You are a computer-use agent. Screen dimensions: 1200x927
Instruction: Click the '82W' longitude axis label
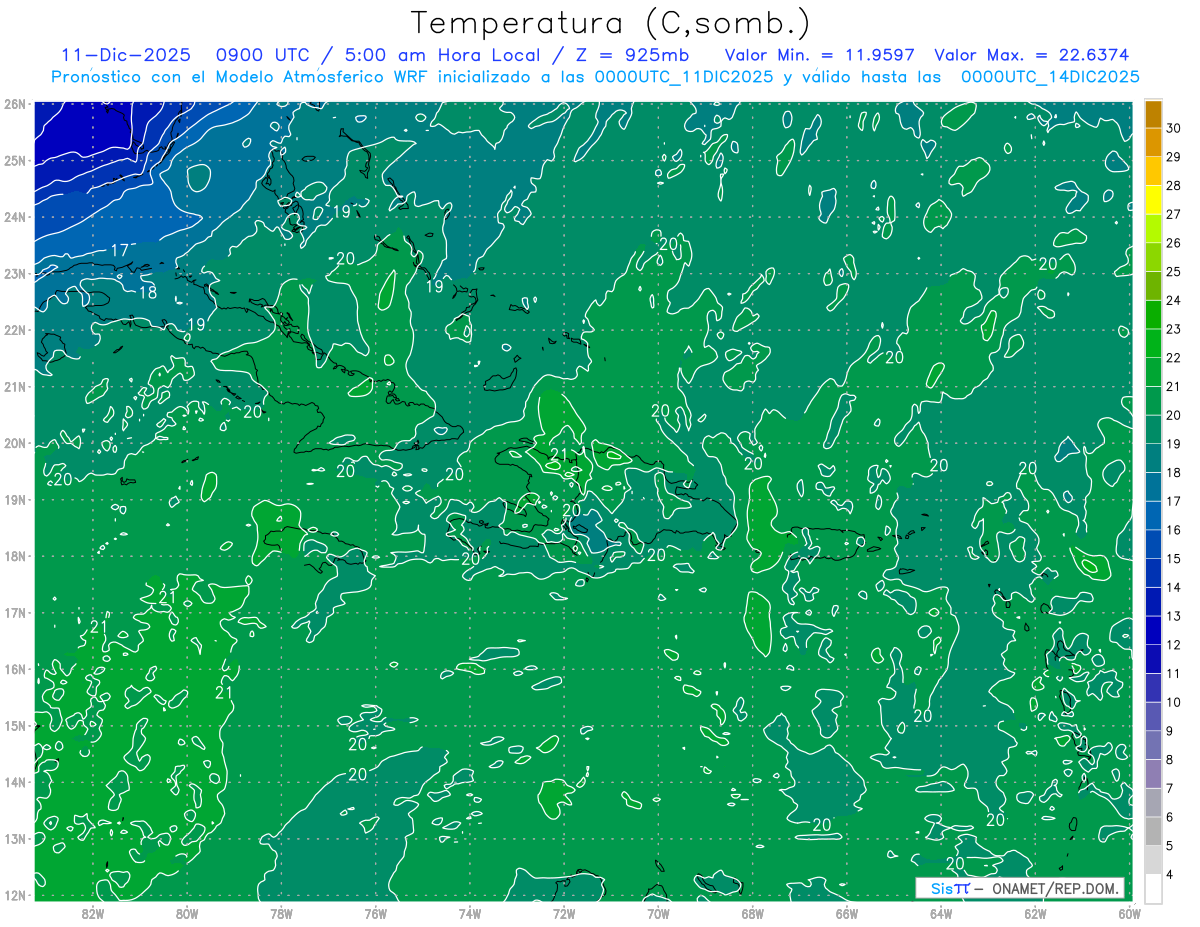coord(92,913)
